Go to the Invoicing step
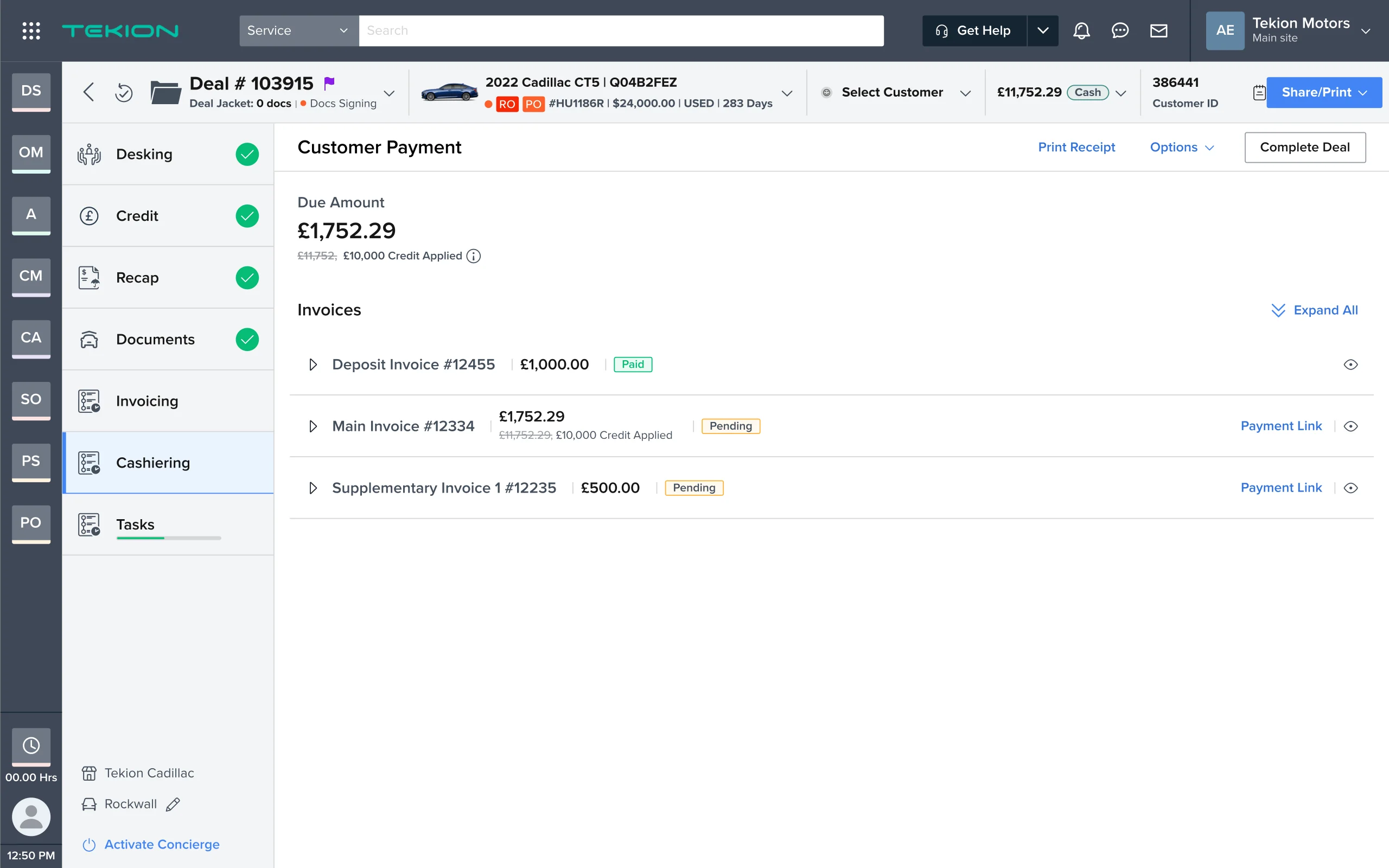Screen dimensions: 1389x868 (168, 401)
